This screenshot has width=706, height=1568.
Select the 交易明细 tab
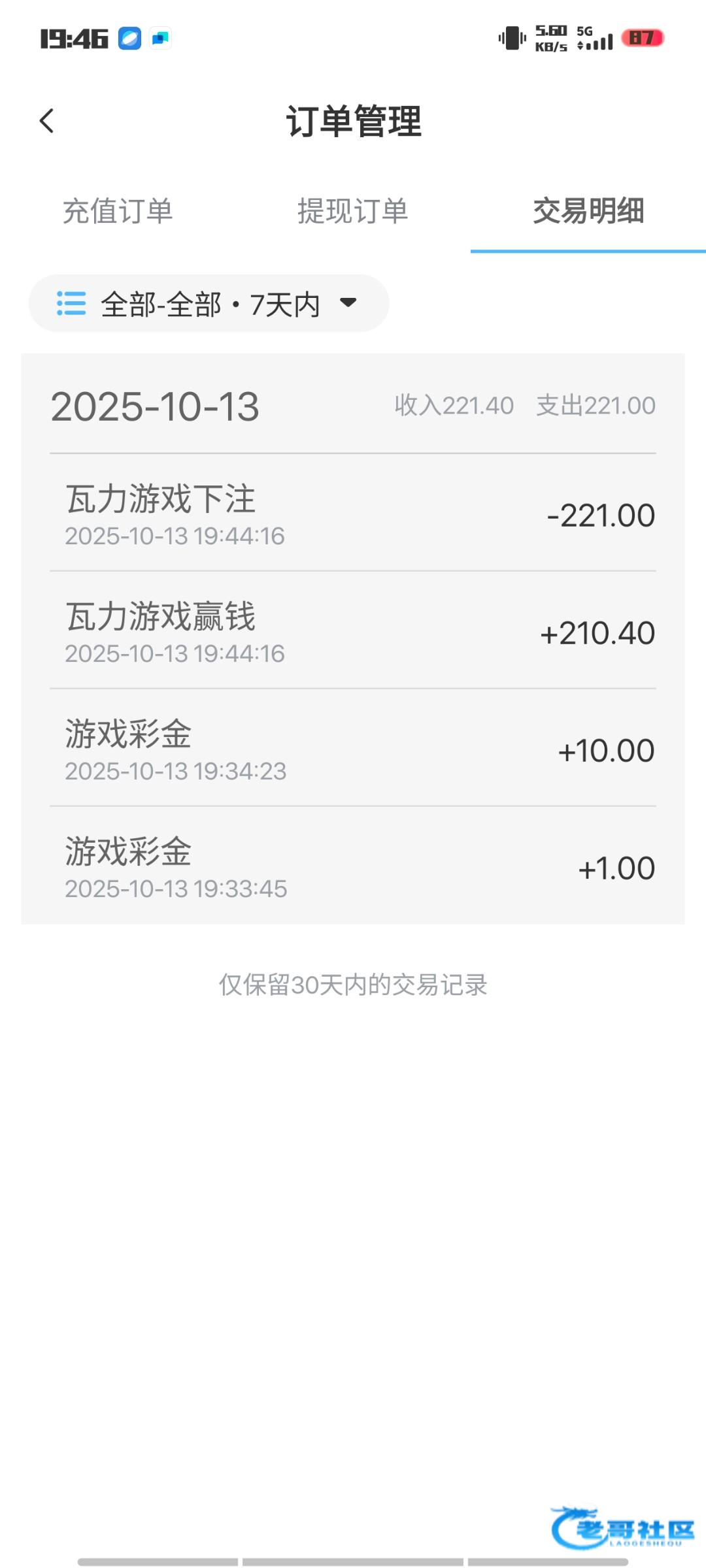[588, 211]
